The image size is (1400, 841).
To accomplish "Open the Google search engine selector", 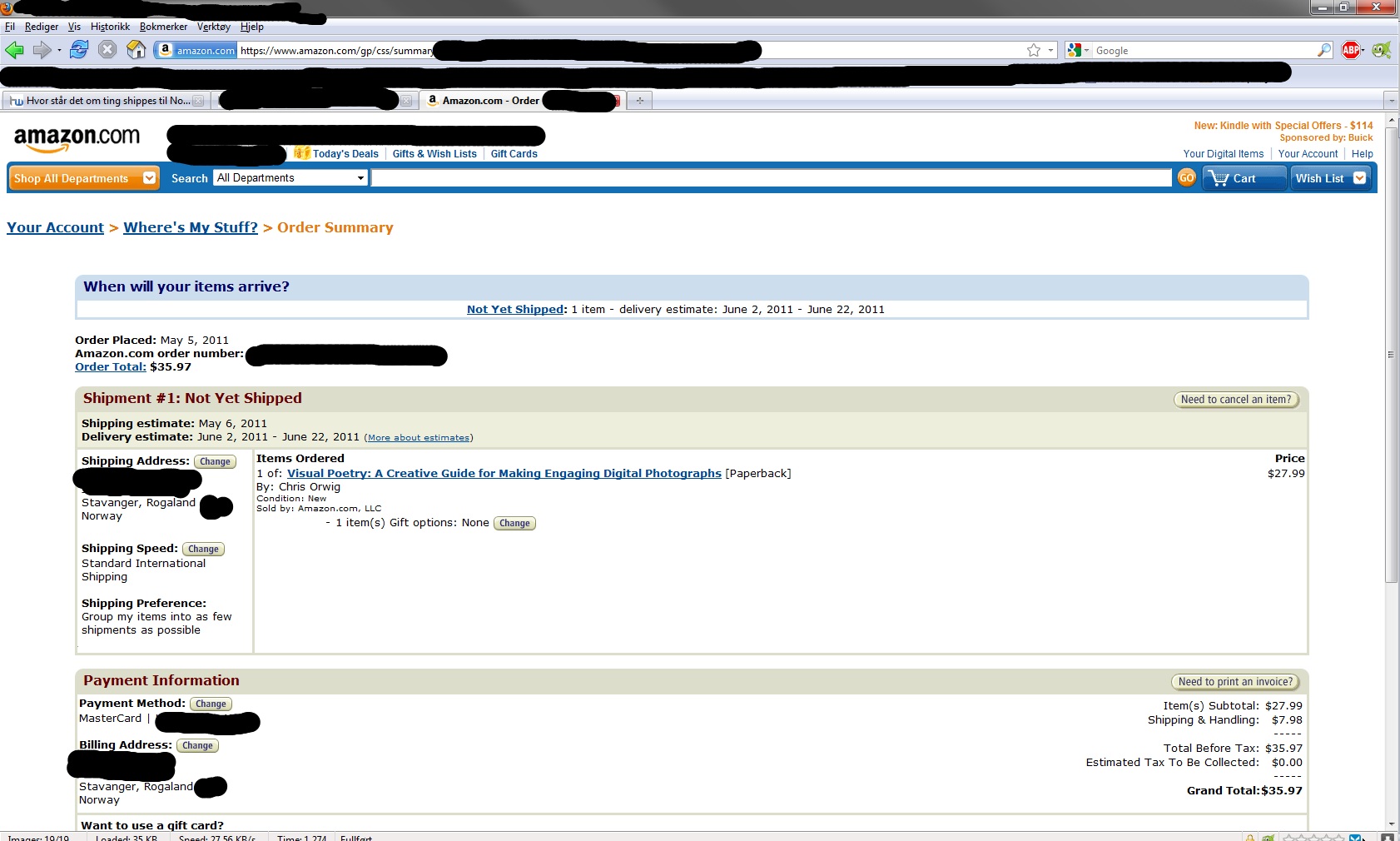I will pos(1079,51).
